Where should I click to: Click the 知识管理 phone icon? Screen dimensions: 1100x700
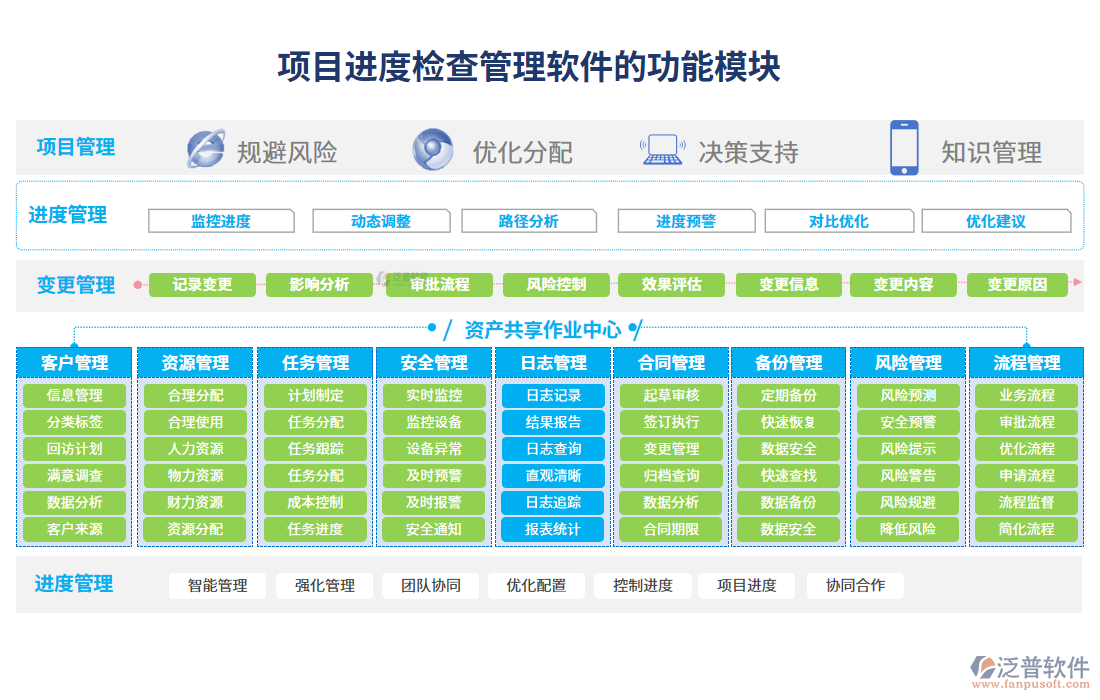[x=903, y=149]
